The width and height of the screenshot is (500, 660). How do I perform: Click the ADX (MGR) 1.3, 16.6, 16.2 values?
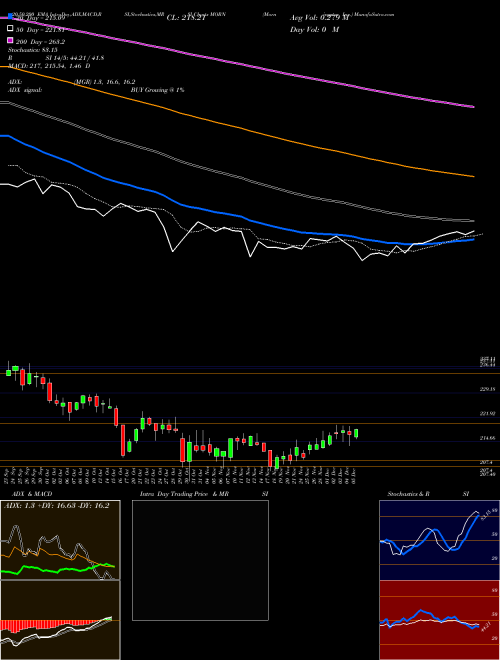(104, 82)
